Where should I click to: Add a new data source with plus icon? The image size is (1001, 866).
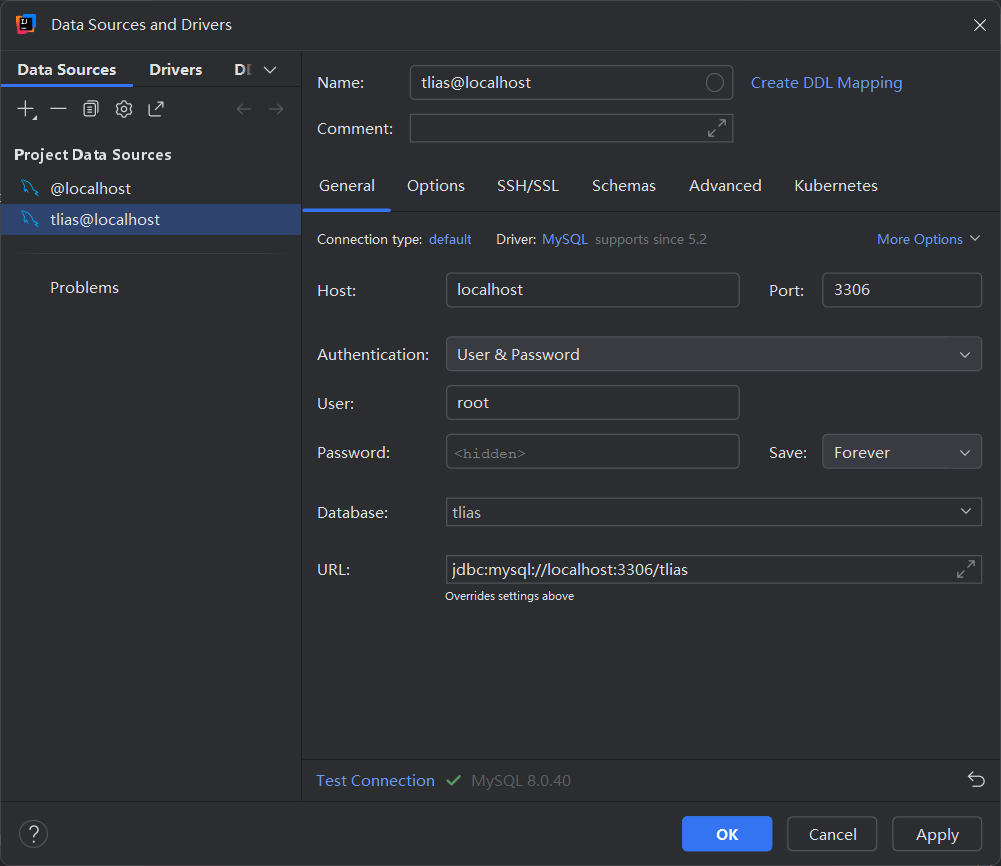pyautogui.click(x=26, y=109)
